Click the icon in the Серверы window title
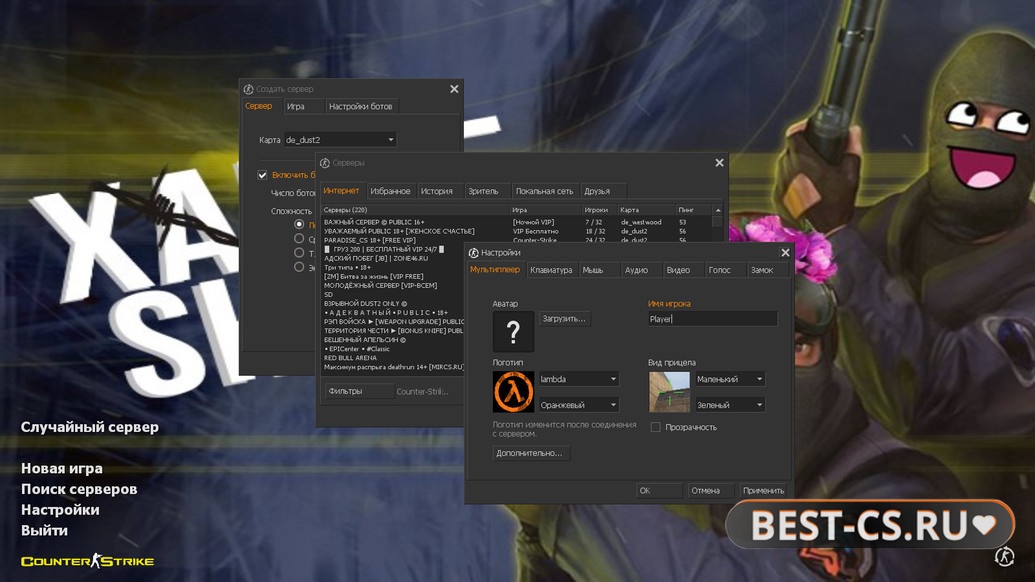 (x=325, y=163)
